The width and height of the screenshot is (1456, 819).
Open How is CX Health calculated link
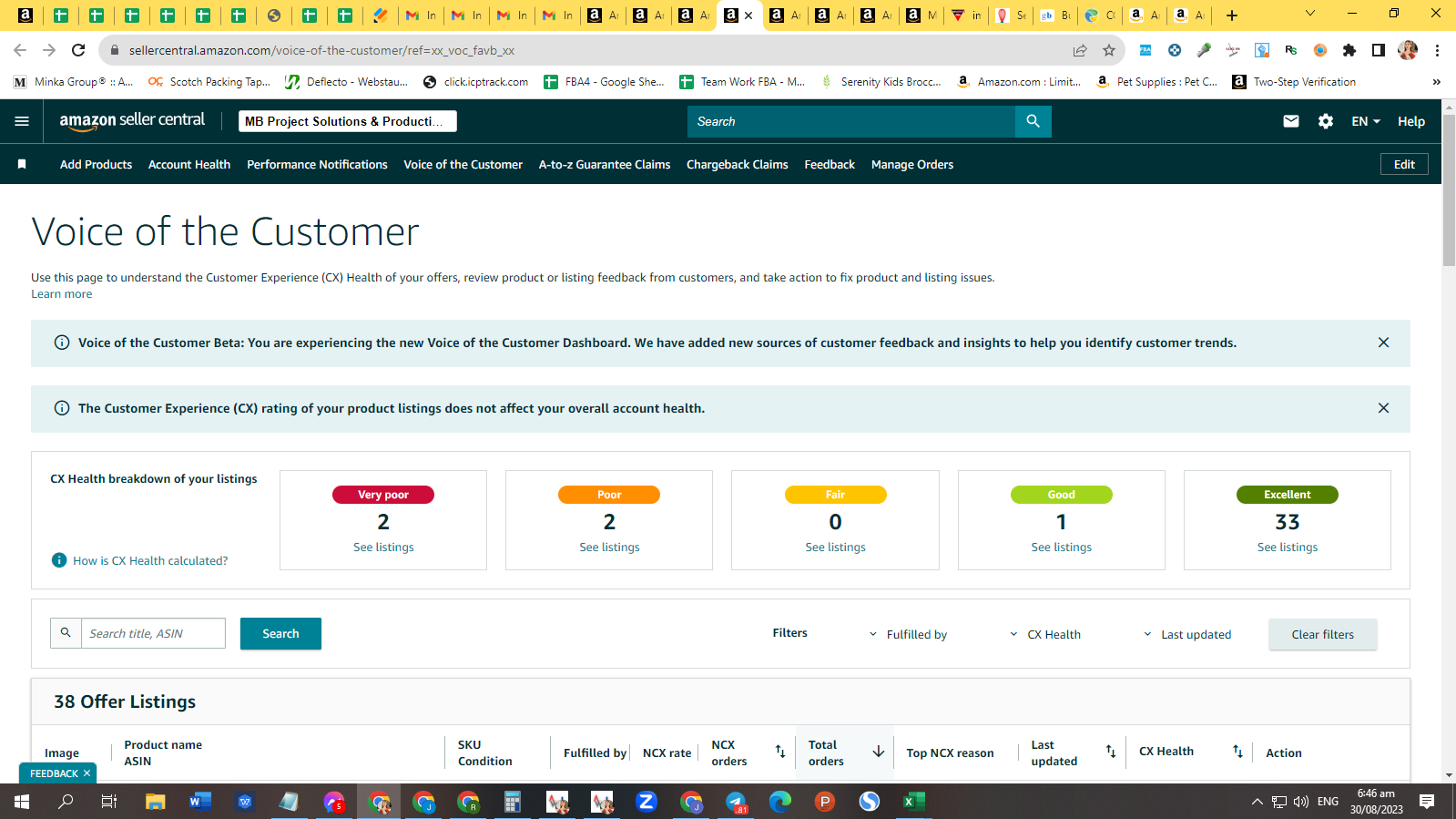pos(150,560)
